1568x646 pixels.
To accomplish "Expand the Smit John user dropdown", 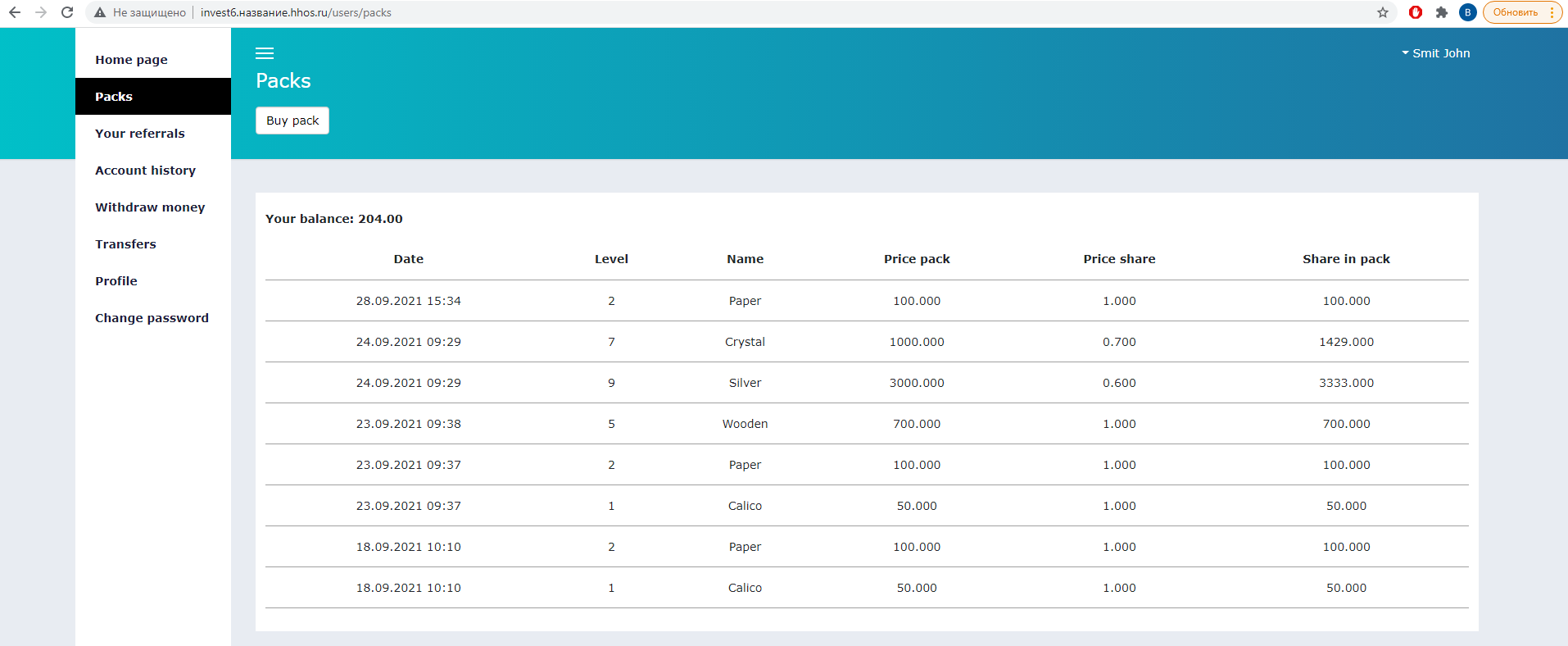I will 1436,53.
